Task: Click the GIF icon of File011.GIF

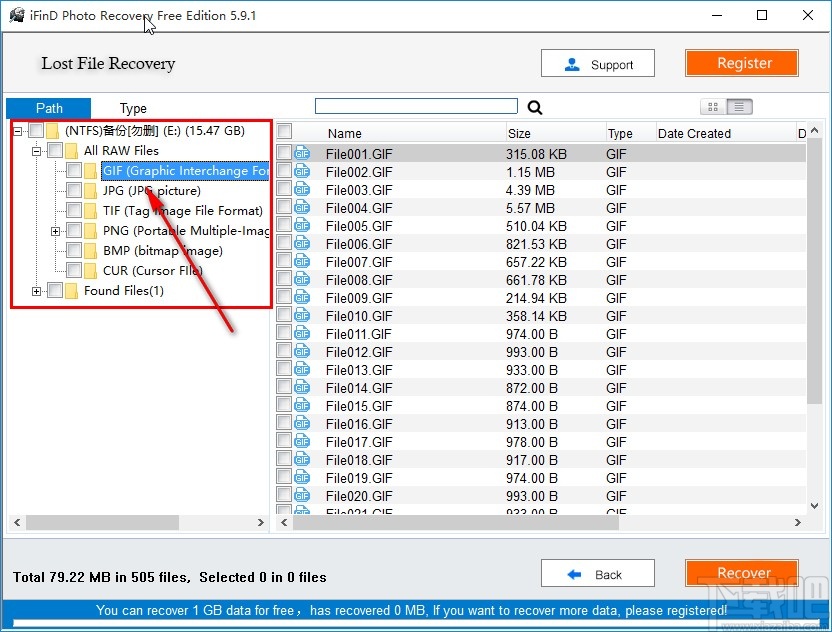Action: [302, 334]
